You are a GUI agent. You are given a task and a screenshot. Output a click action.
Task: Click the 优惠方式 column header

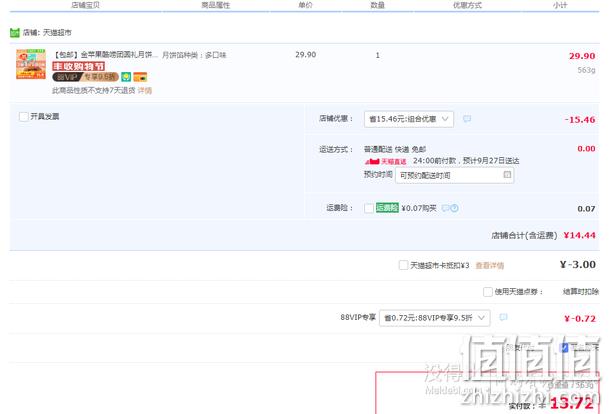click(467, 5)
